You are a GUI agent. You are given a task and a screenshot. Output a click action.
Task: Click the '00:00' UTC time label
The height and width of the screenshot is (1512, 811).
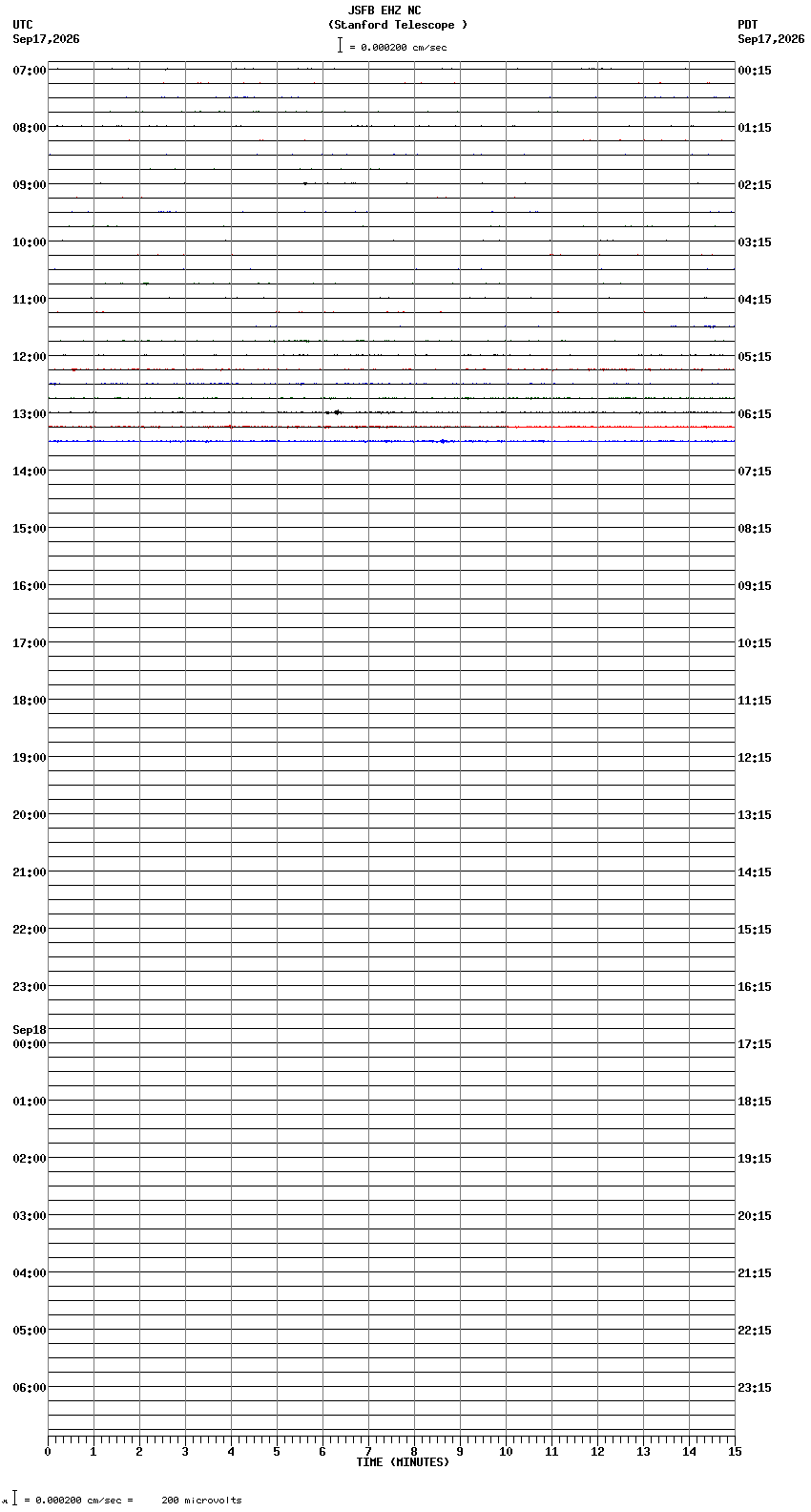(30, 1044)
